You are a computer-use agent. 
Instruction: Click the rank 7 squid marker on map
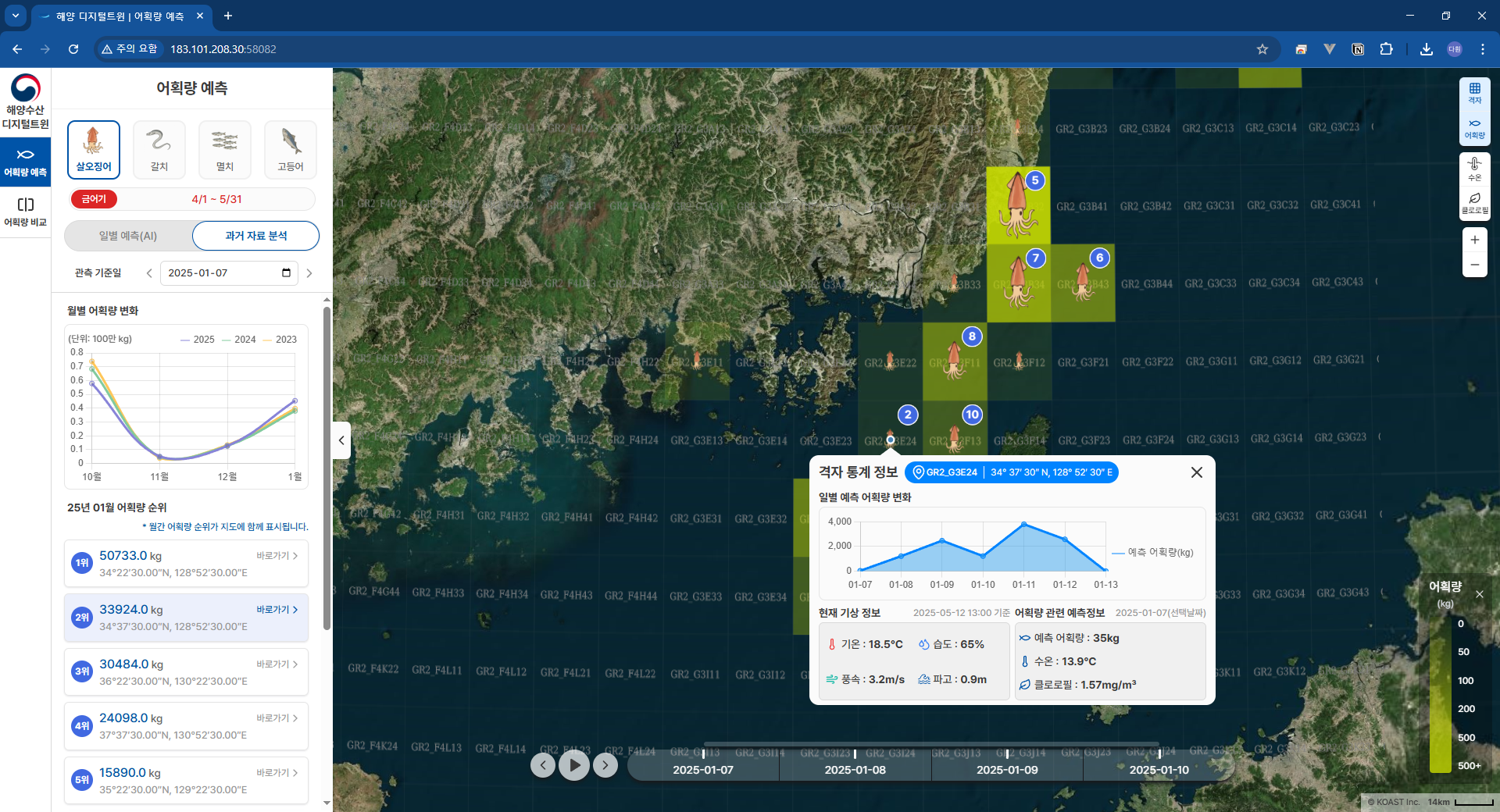(1018, 282)
